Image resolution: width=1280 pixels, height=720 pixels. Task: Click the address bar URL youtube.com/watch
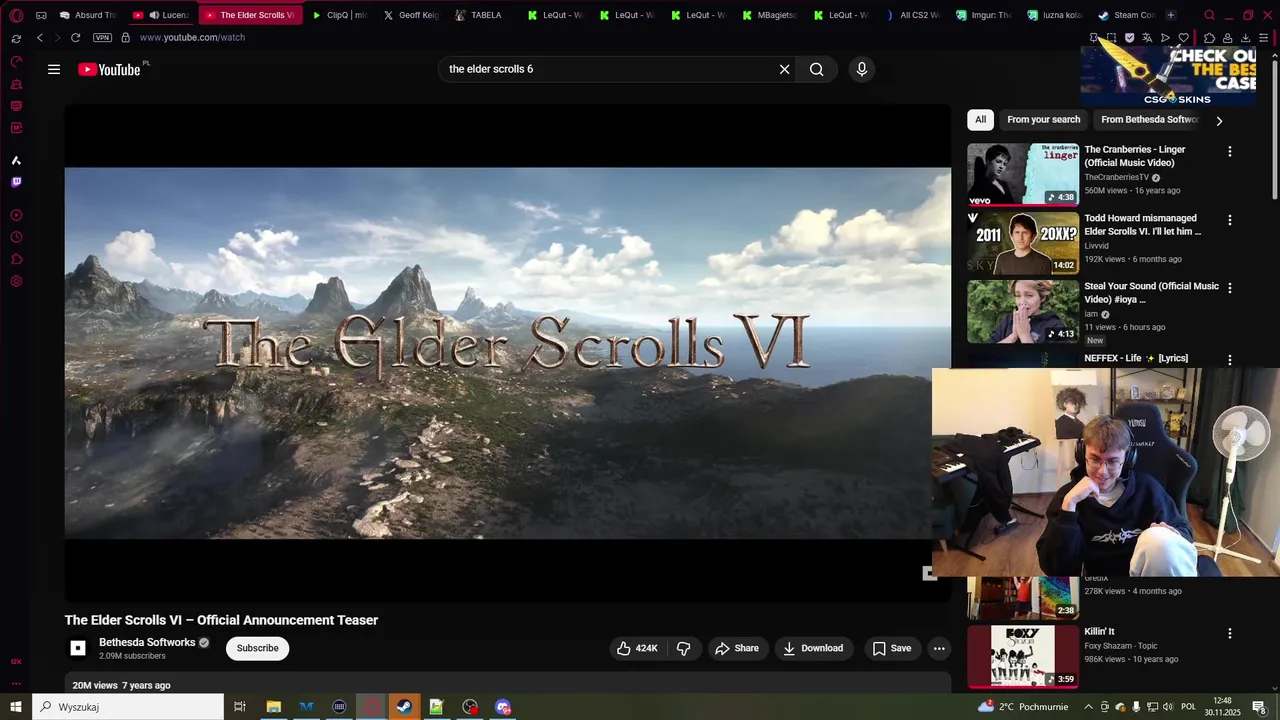point(192,37)
